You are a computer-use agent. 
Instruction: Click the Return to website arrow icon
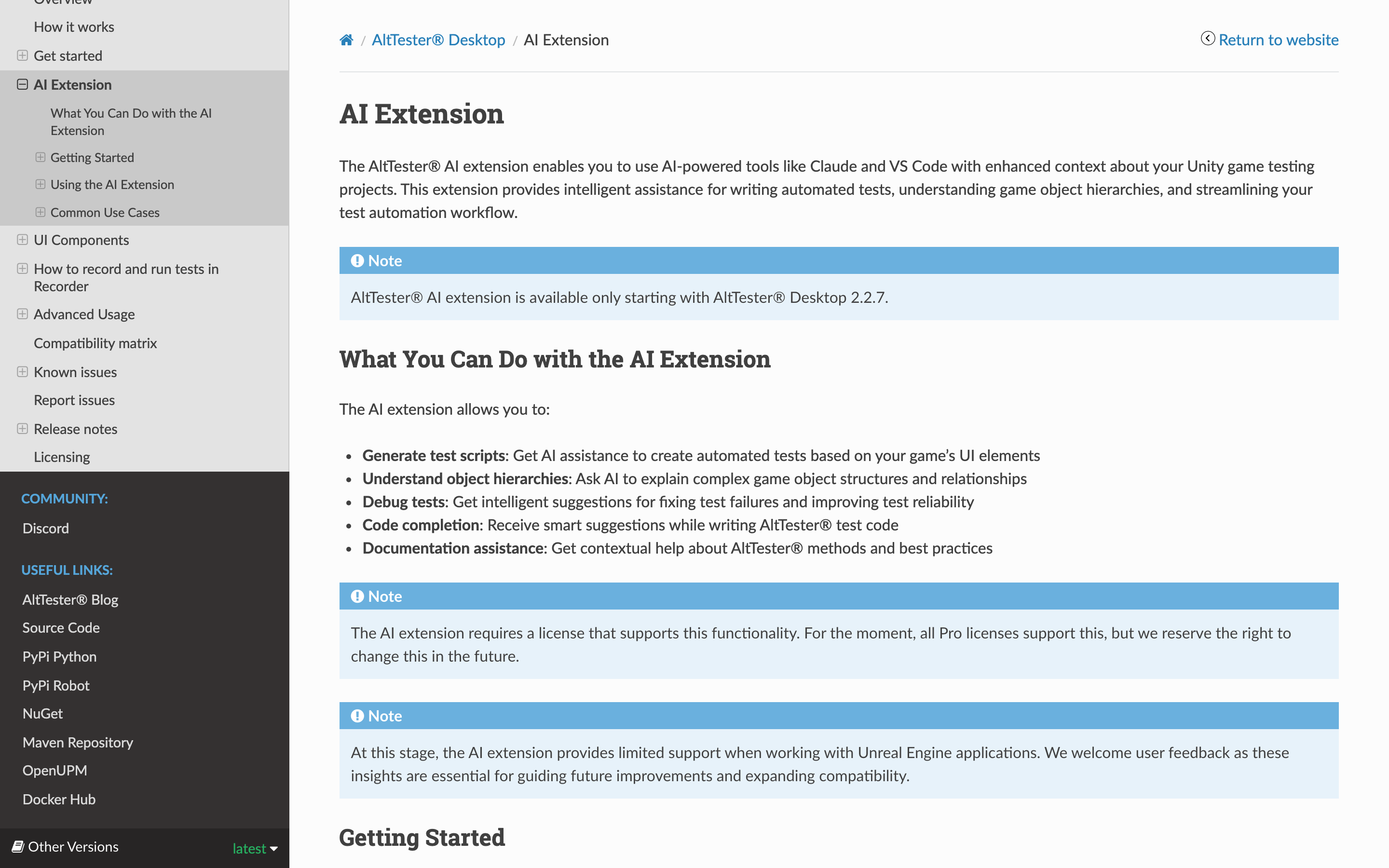[x=1208, y=39]
